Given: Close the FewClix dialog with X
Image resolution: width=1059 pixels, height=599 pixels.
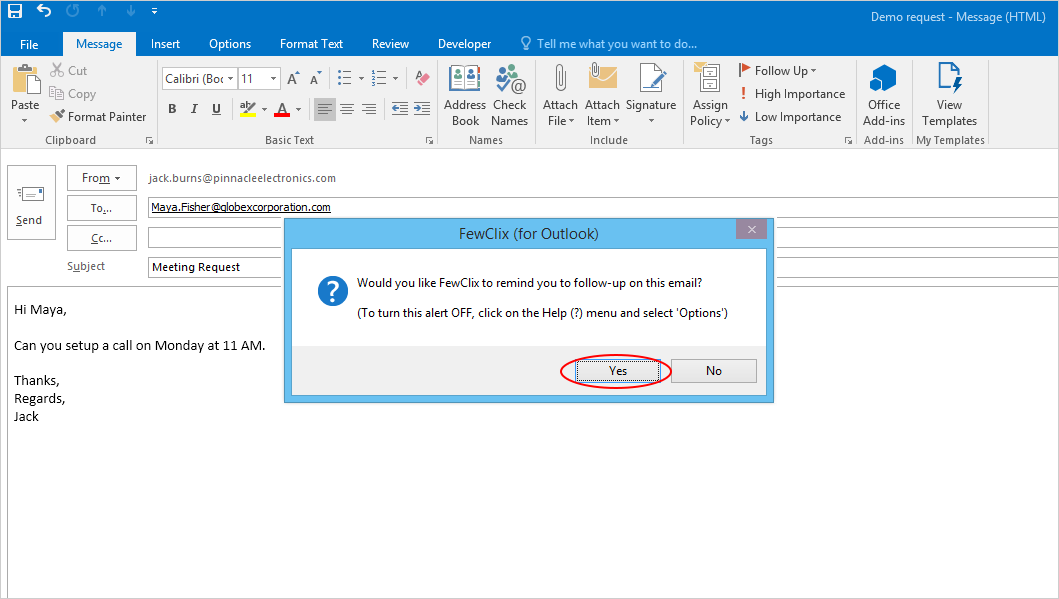Looking at the screenshot, I should coord(752,230).
